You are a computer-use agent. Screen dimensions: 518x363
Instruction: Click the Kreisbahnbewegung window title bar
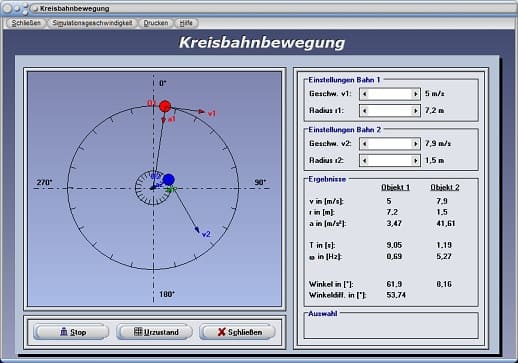tap(259, 9)
